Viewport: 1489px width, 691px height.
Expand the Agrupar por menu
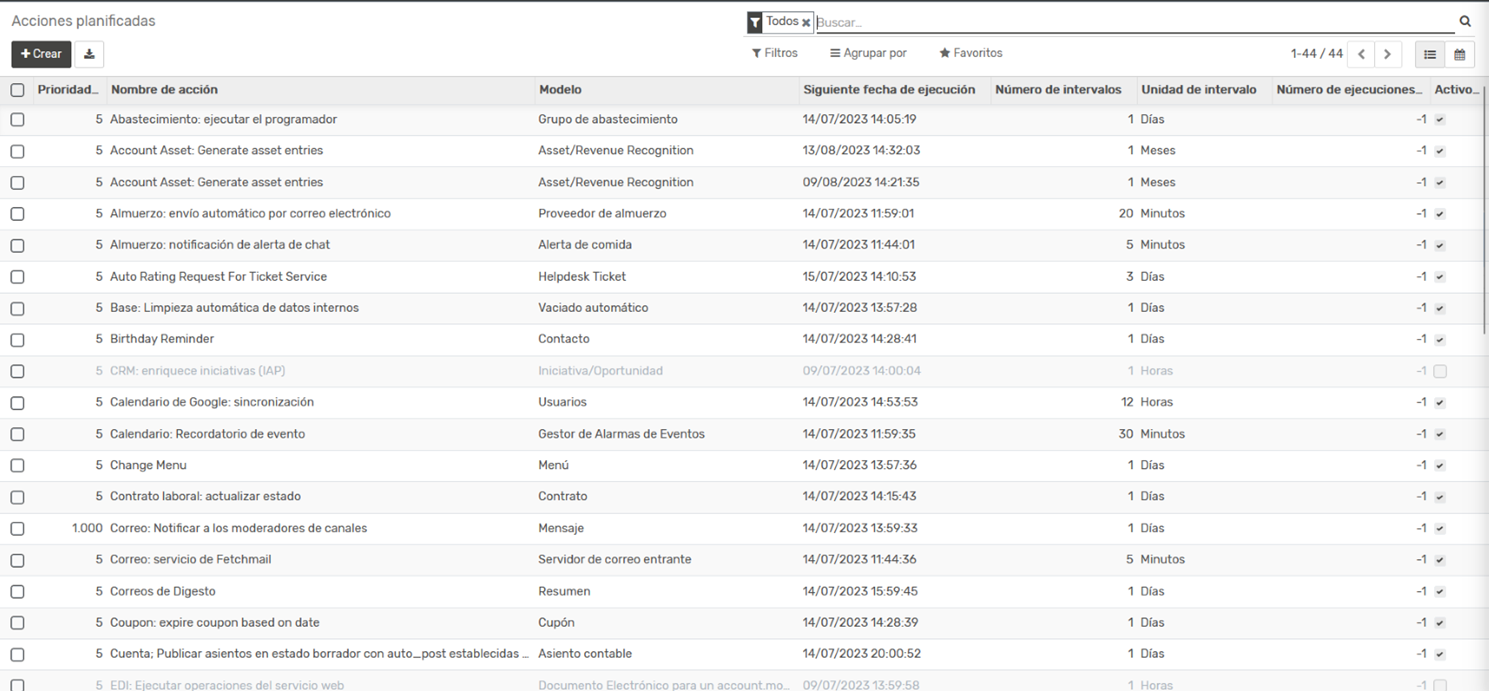click(868, 53)
